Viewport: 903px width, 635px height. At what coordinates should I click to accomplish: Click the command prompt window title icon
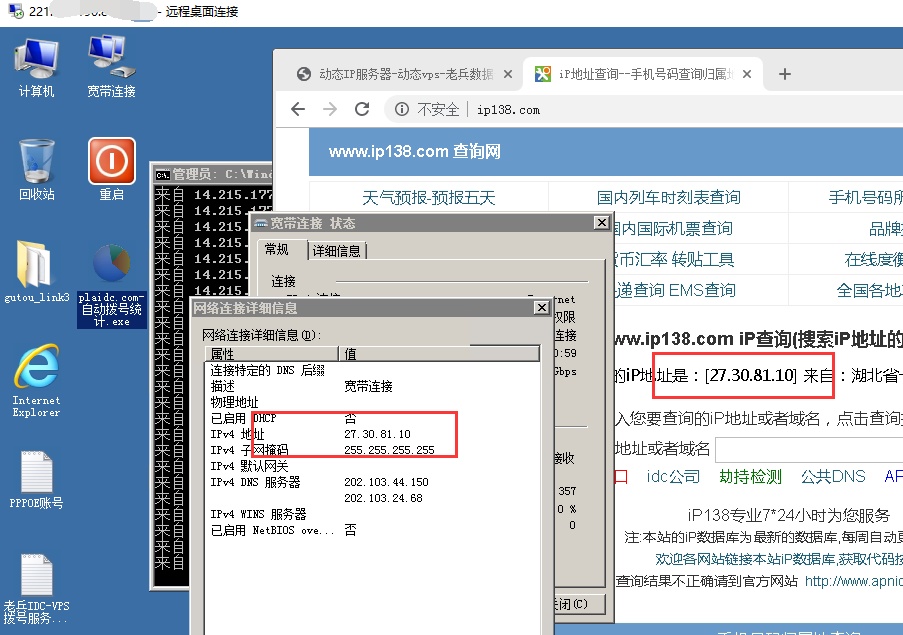click(x=163, y=174)
